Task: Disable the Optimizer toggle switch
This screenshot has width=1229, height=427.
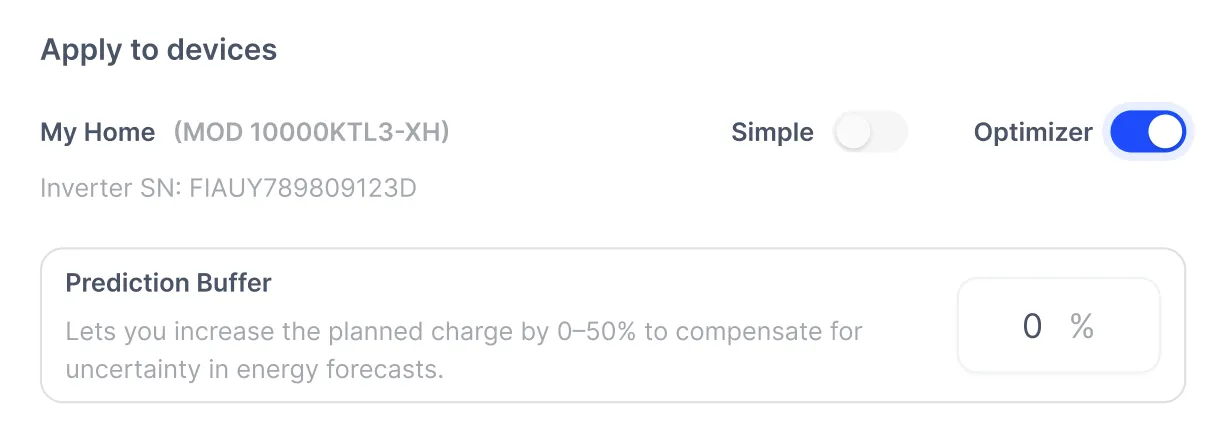Action: click(1147, 132)
